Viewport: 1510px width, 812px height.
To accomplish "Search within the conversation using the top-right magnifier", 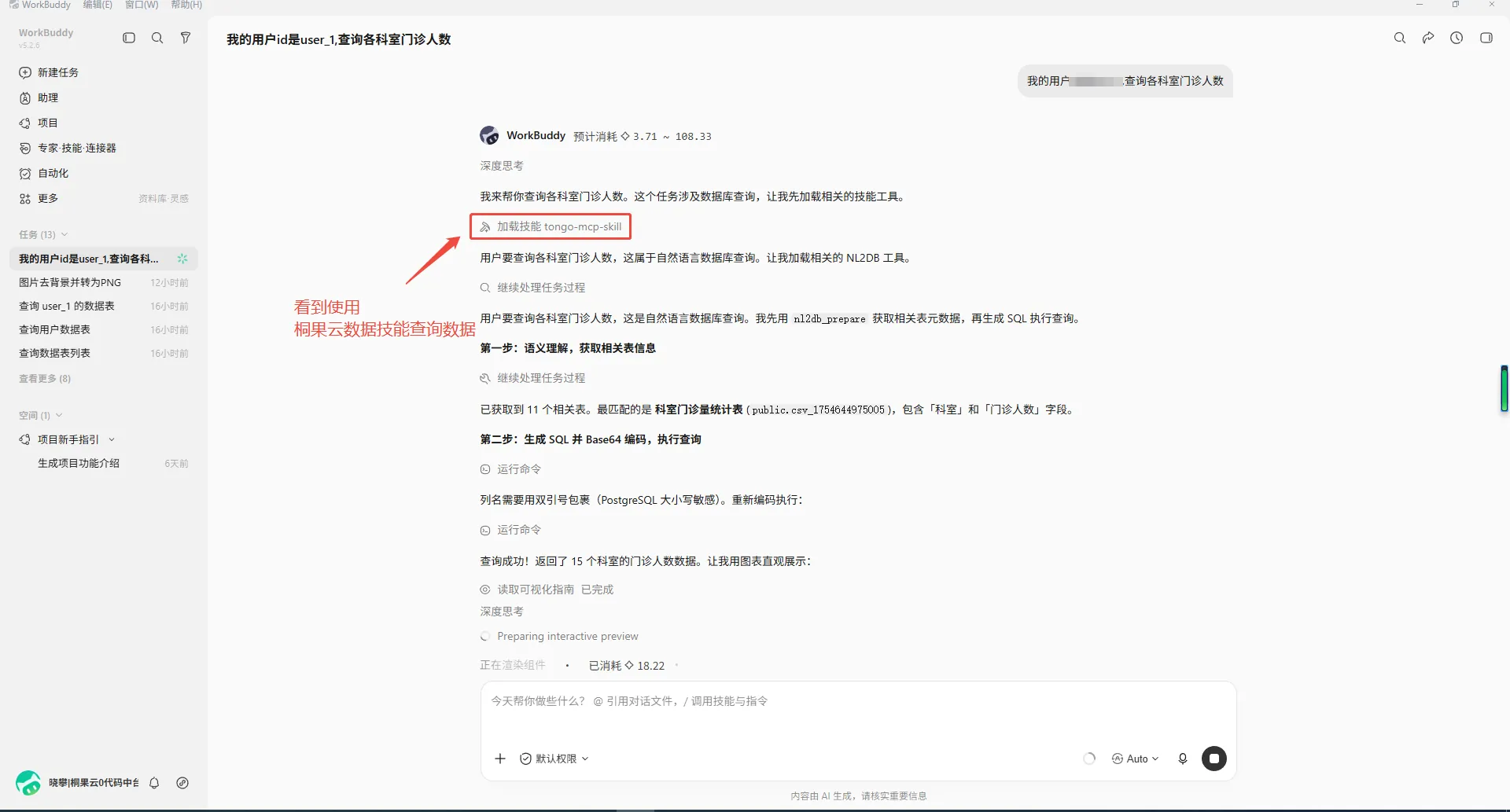I will click(1400, 38).
